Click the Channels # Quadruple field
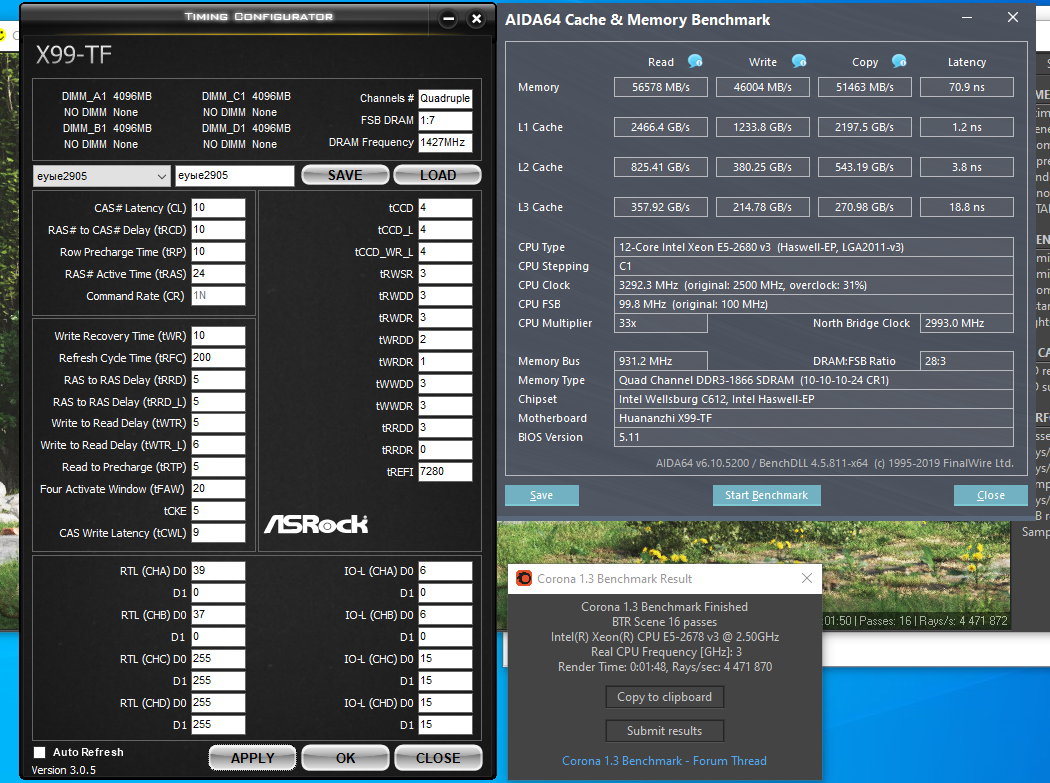The width and height of the screenshot is (1050, 783). coord(445,98)
